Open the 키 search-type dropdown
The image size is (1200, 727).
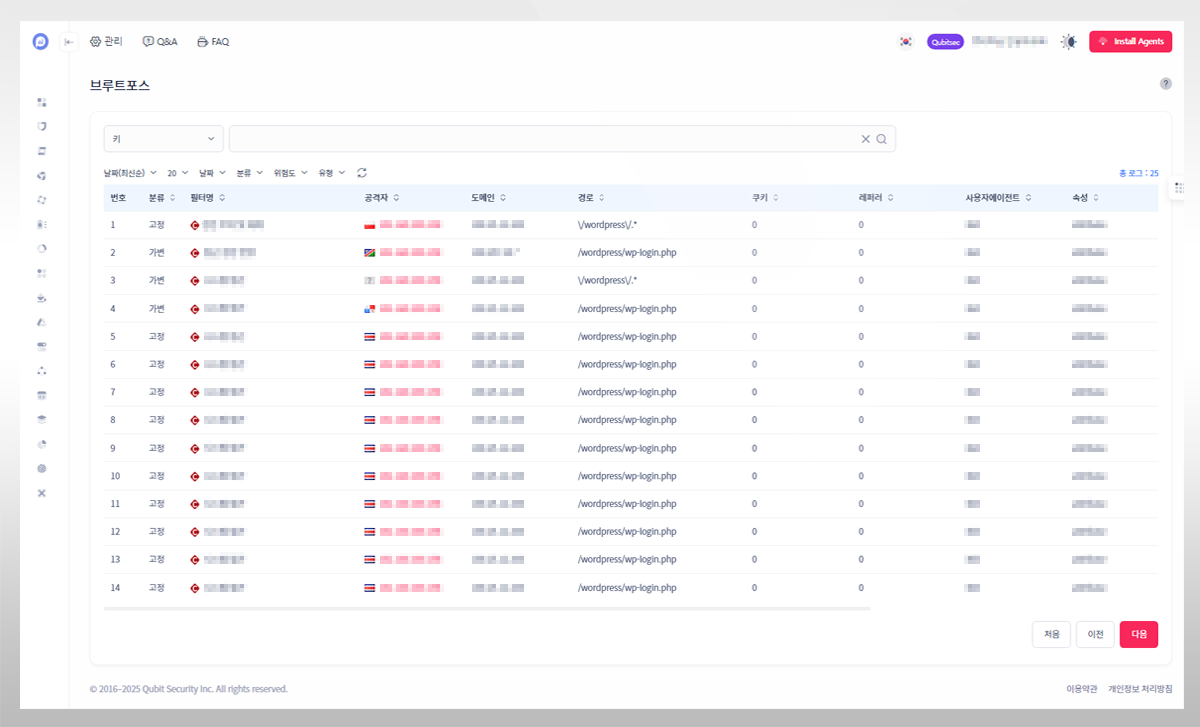163,139
